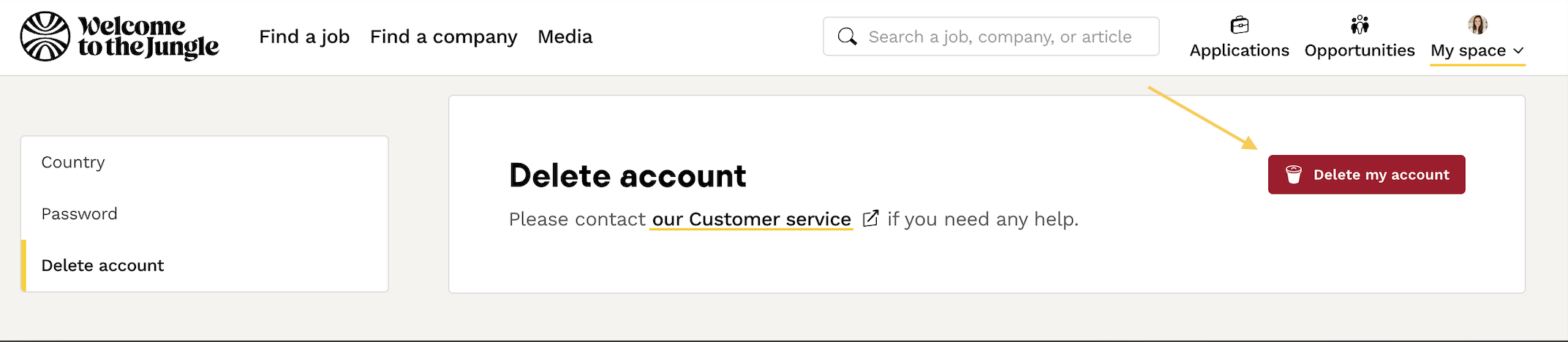Image resolution: width=1568 pixels, height=342 pixels.
Task: Open the My space menu label
Action: point(1468,50)
